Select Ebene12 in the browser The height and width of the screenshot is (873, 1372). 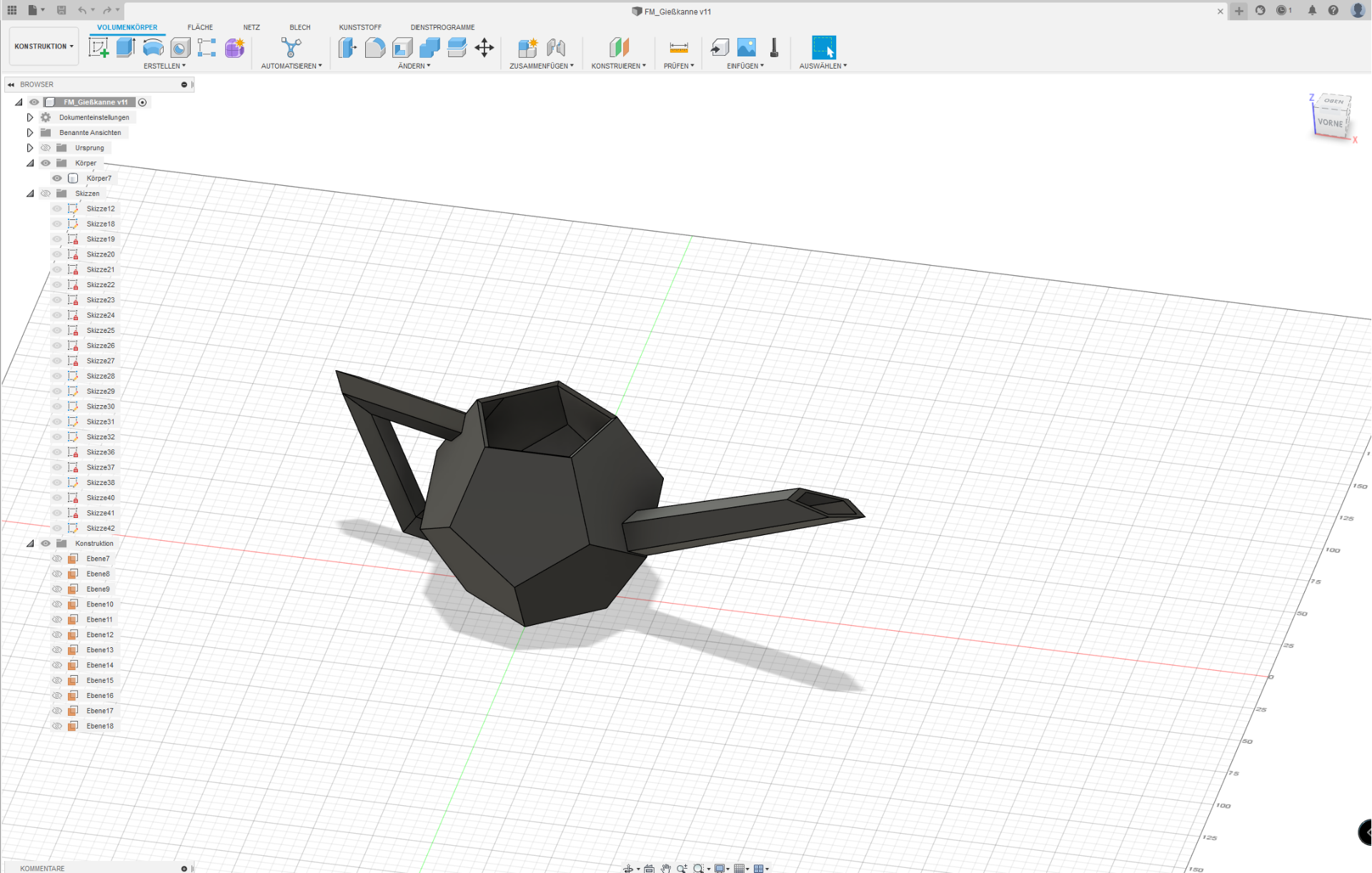[x=100, y=635]
